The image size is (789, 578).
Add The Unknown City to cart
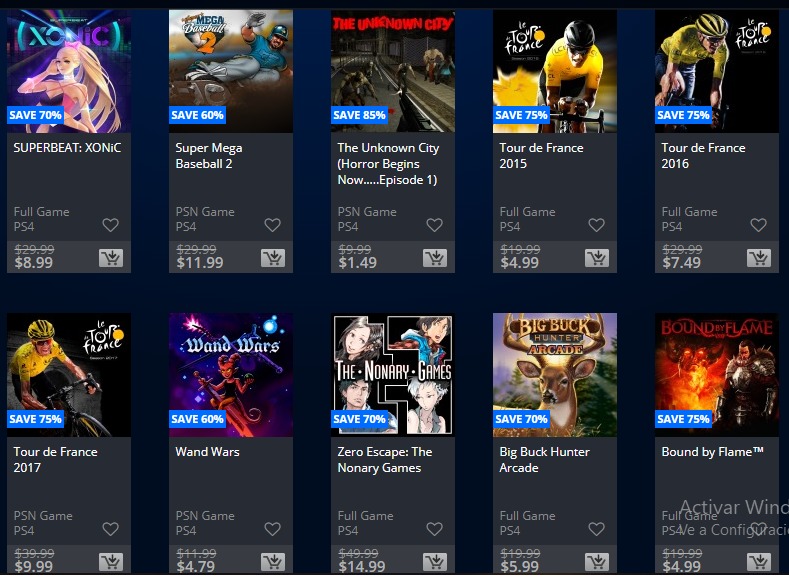435,258
